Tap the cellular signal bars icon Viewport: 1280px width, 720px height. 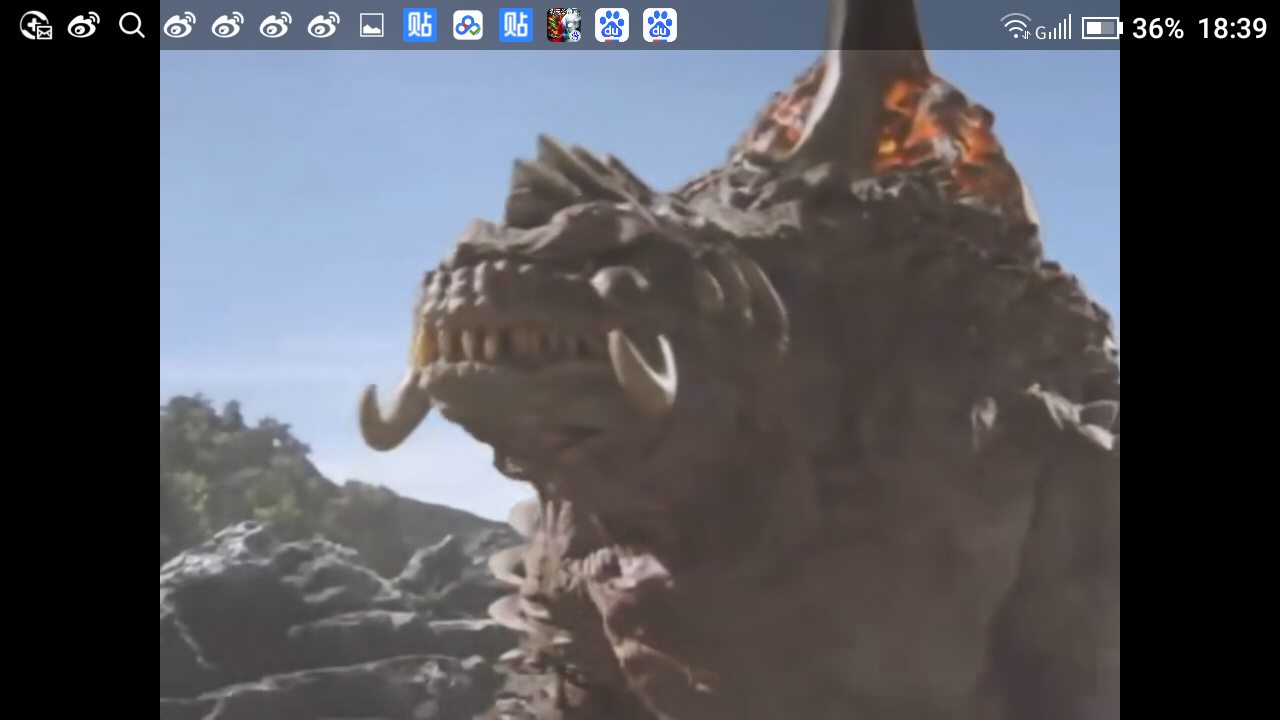click(1054, 27)
